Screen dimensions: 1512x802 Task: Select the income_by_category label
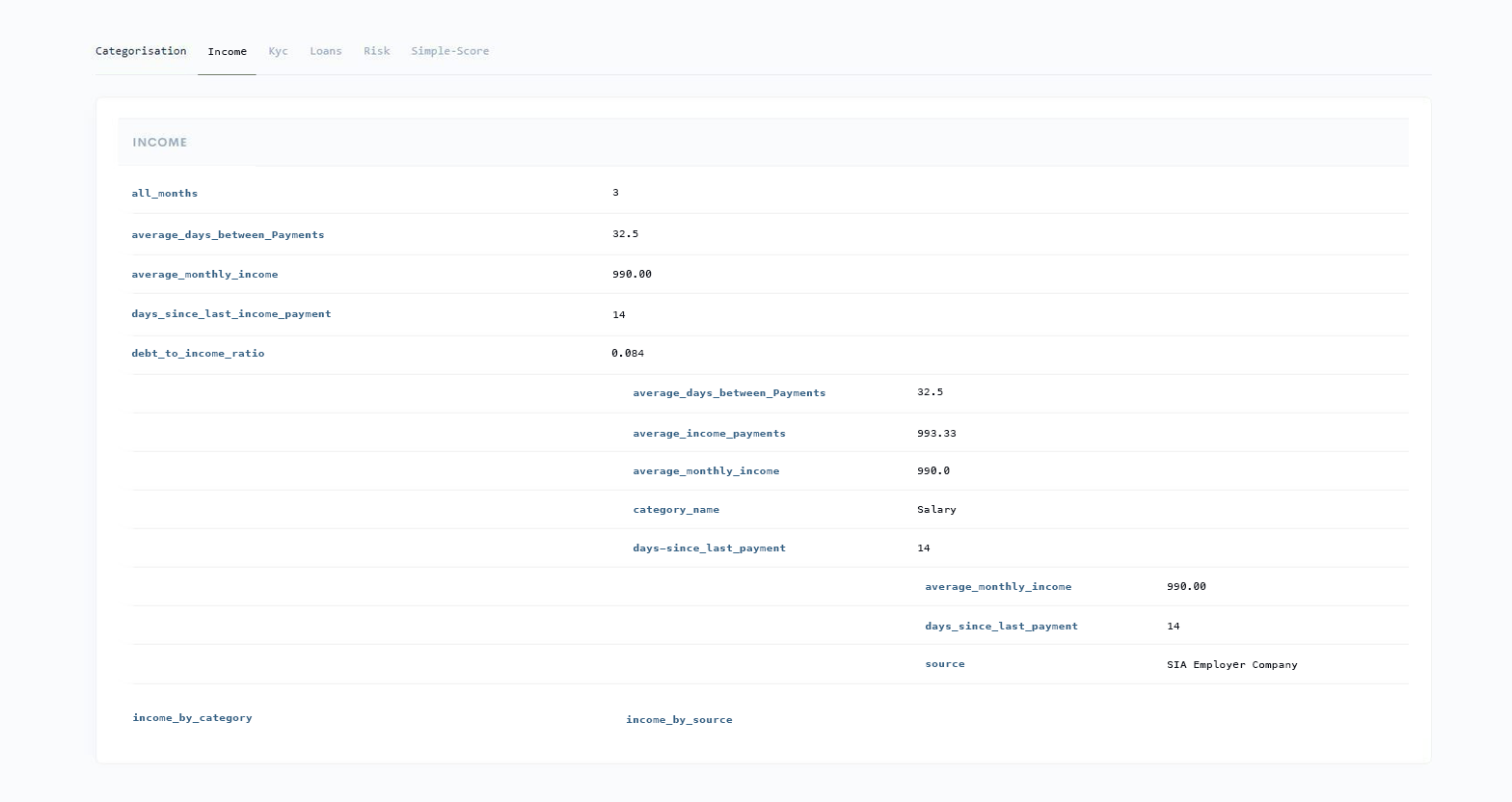(x=193, y=718)
